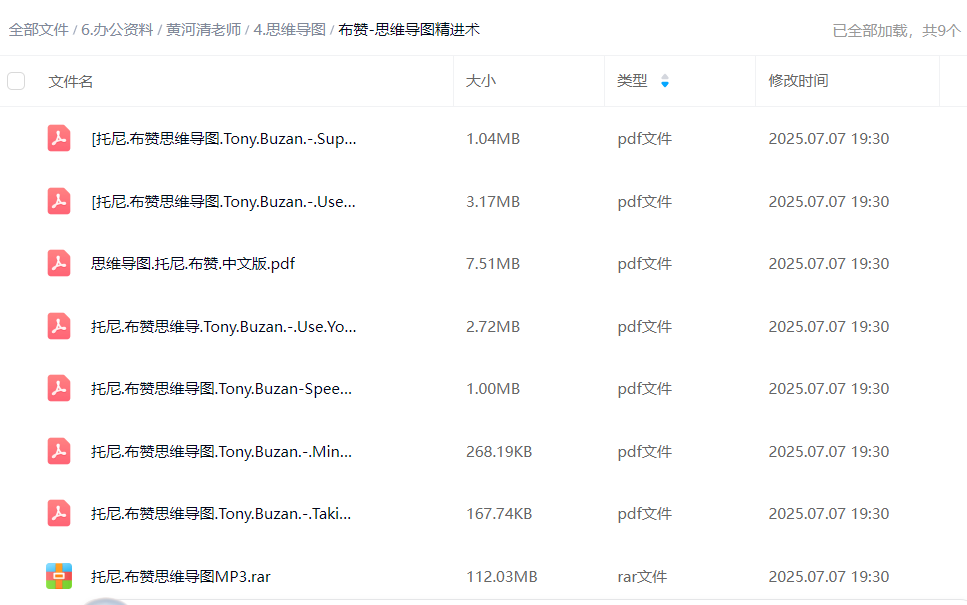Click the 修改时间 column header
The image size is (967, 605).
[x=798, y=81]
